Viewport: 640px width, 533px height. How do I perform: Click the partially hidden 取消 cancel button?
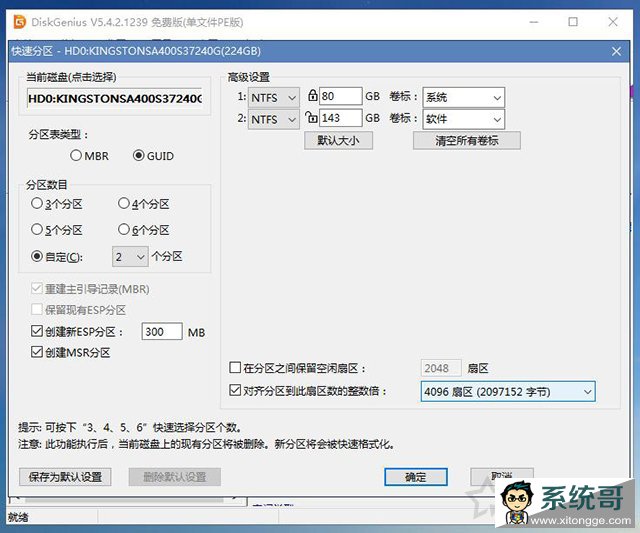click(x=502, y=475)
